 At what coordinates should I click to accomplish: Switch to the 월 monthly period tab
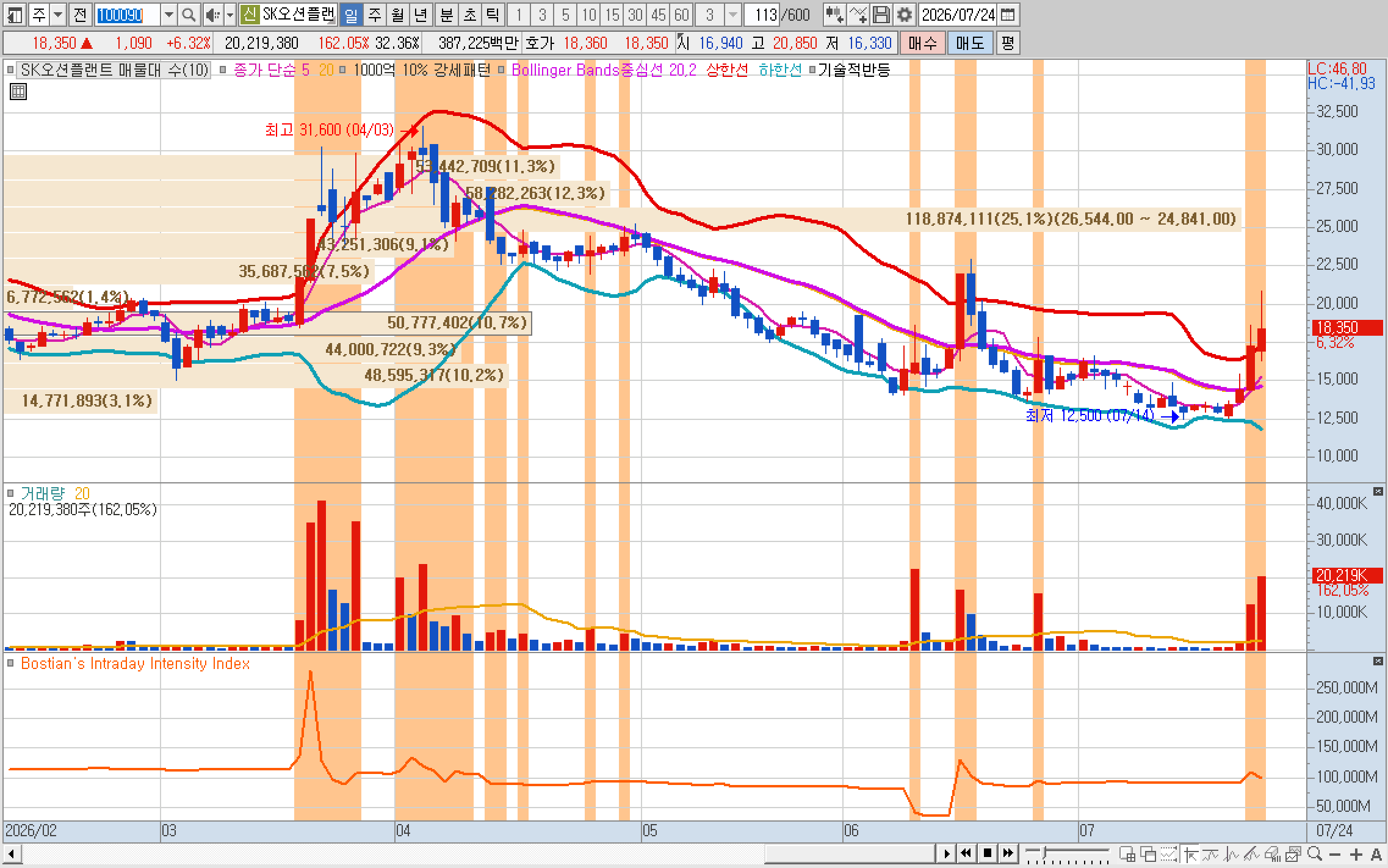pos(398,15)
